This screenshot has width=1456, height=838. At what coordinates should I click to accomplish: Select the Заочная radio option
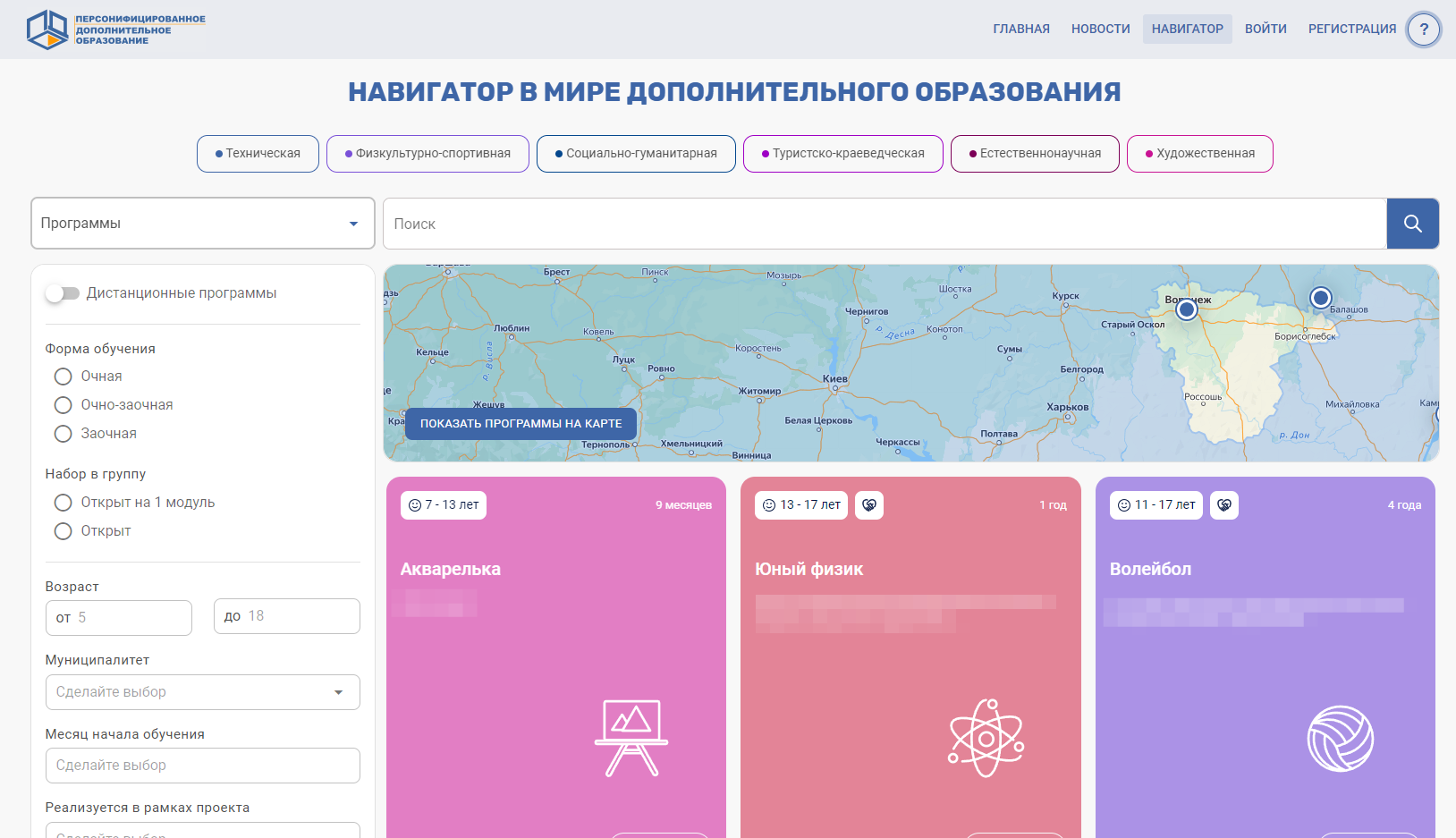pos(63,434)
